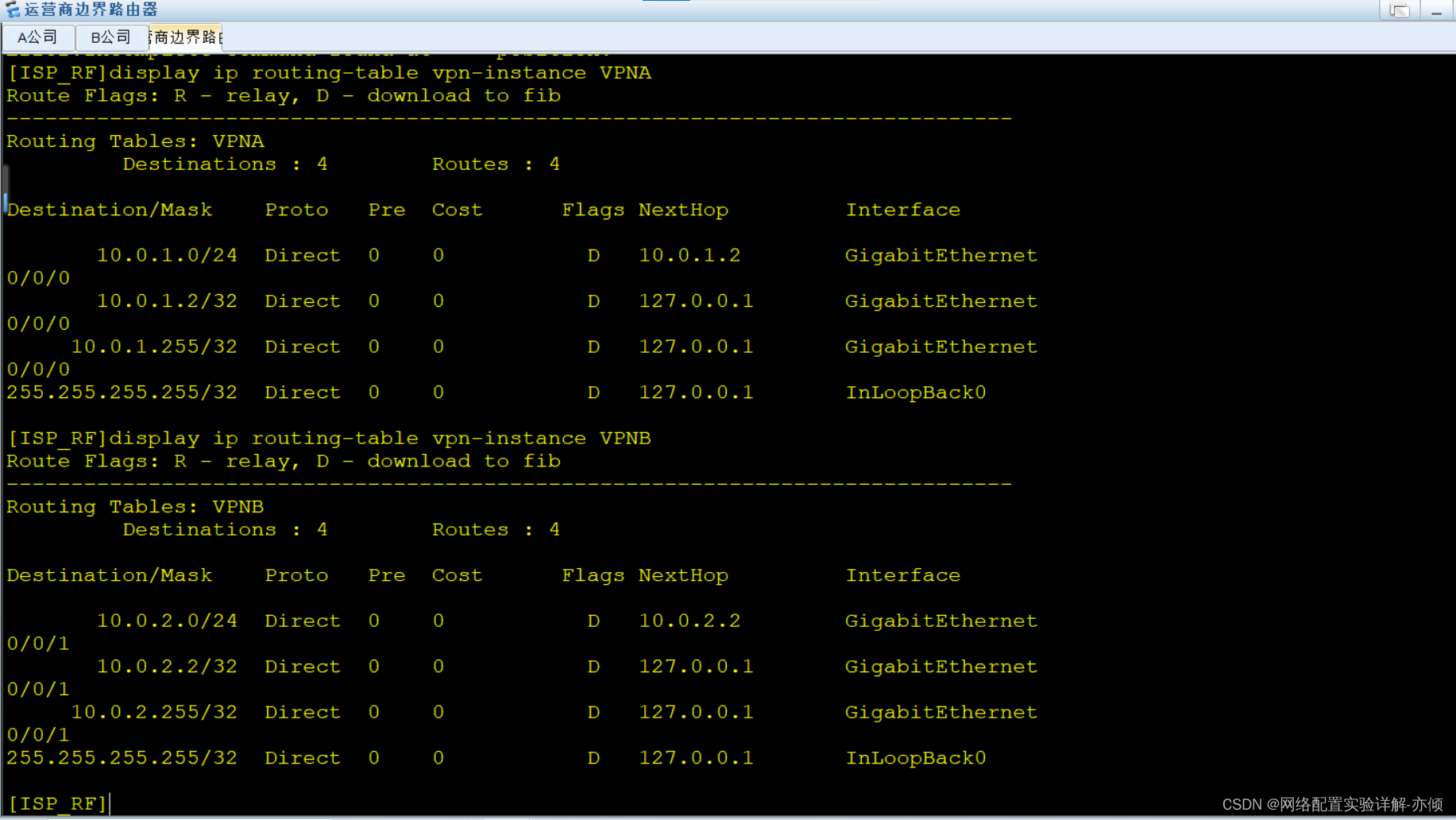Screen dimensions: 1456x820
Task: Click 'Routing Tables: VPNA' heading text
Action: point(135,141)
